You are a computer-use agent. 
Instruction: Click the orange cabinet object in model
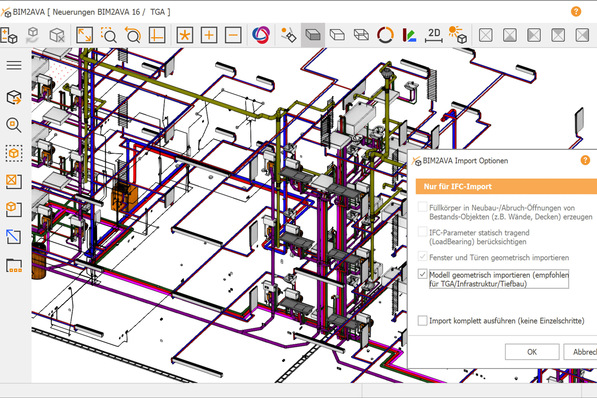point(124,197)
